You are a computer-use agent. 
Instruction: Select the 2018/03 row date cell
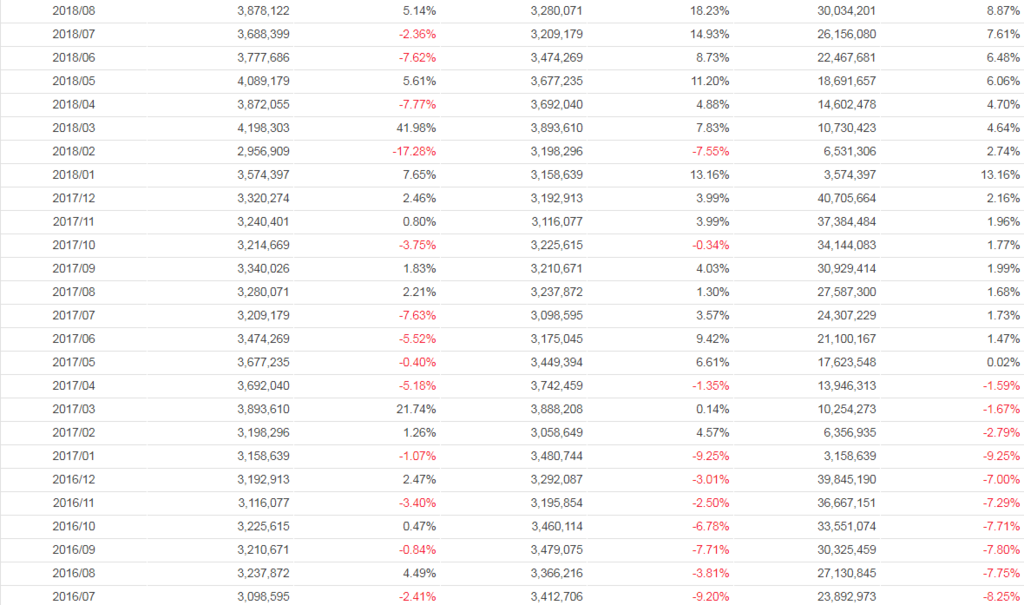click(x=74, y=128)
